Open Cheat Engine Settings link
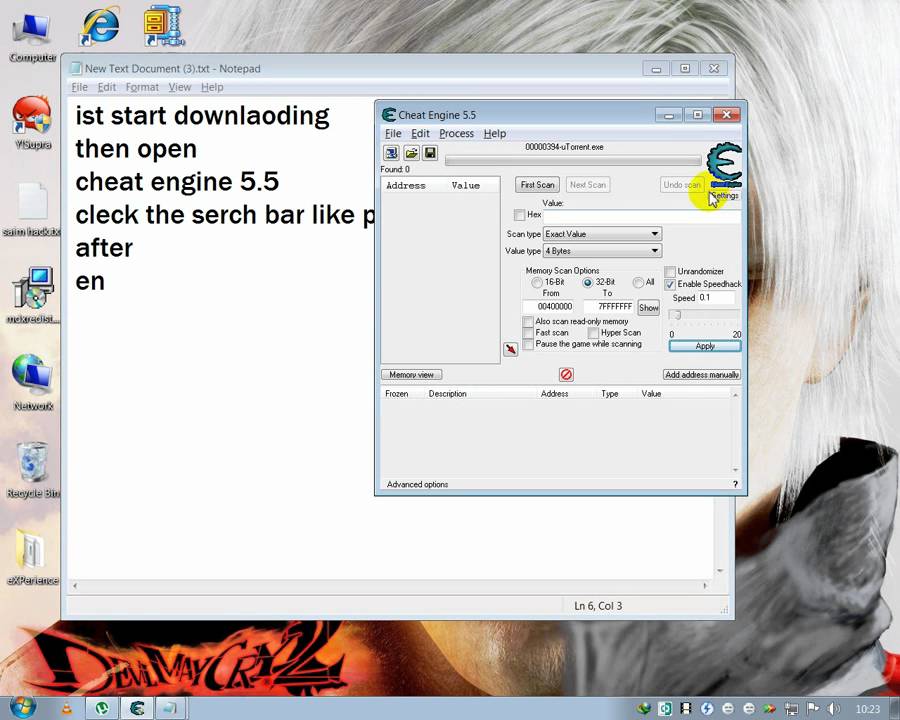The height and width of the screenshot is (720, 900). pyautogui.click(x=725, y=195)
